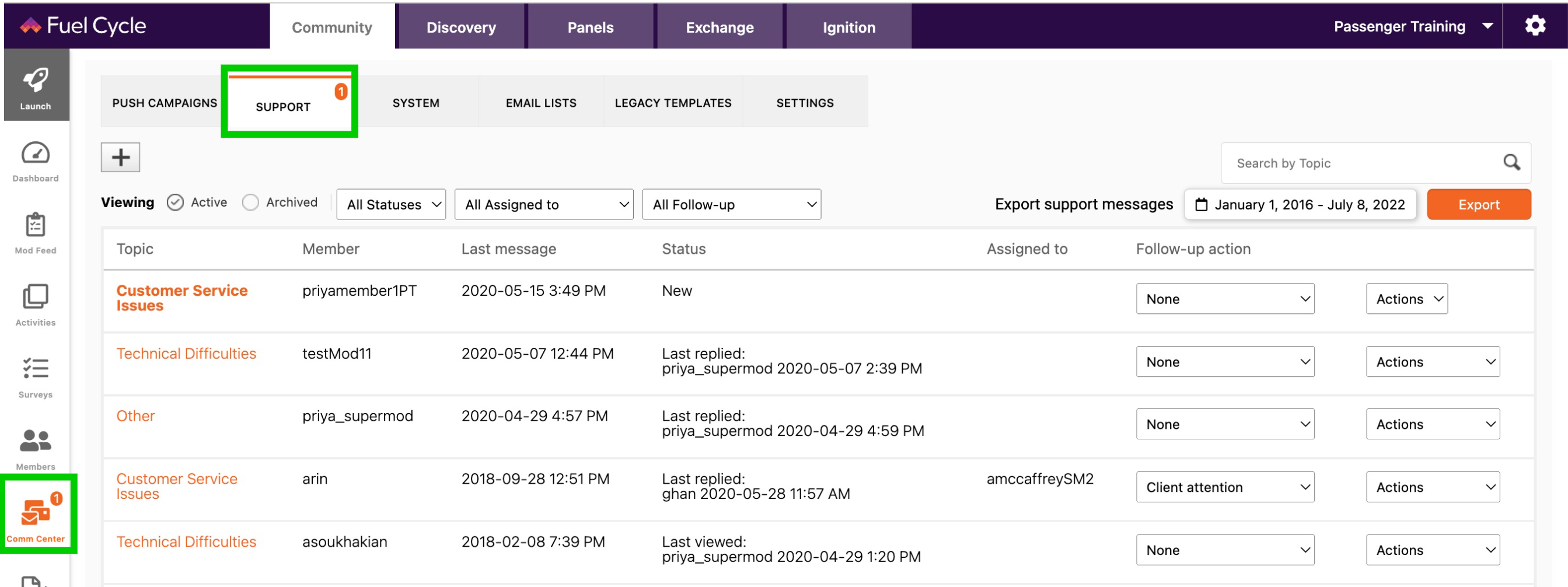Open follow-up dropdown for priyamember1PT row

coord(1225,299)
